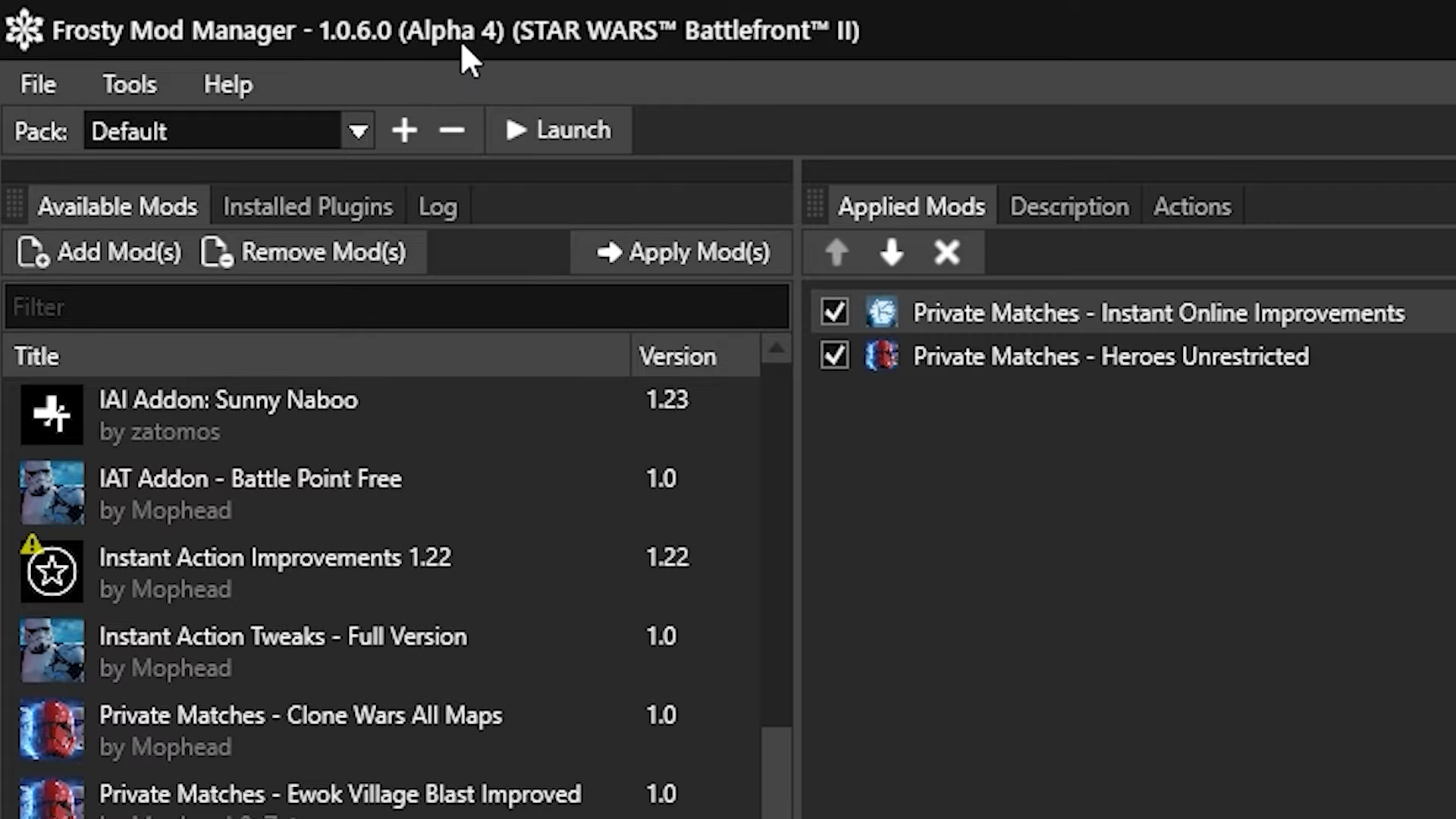Switch to Installed Plugins tab
Viewport: 1456px width, 819px height.
click(x=308, y=206)
